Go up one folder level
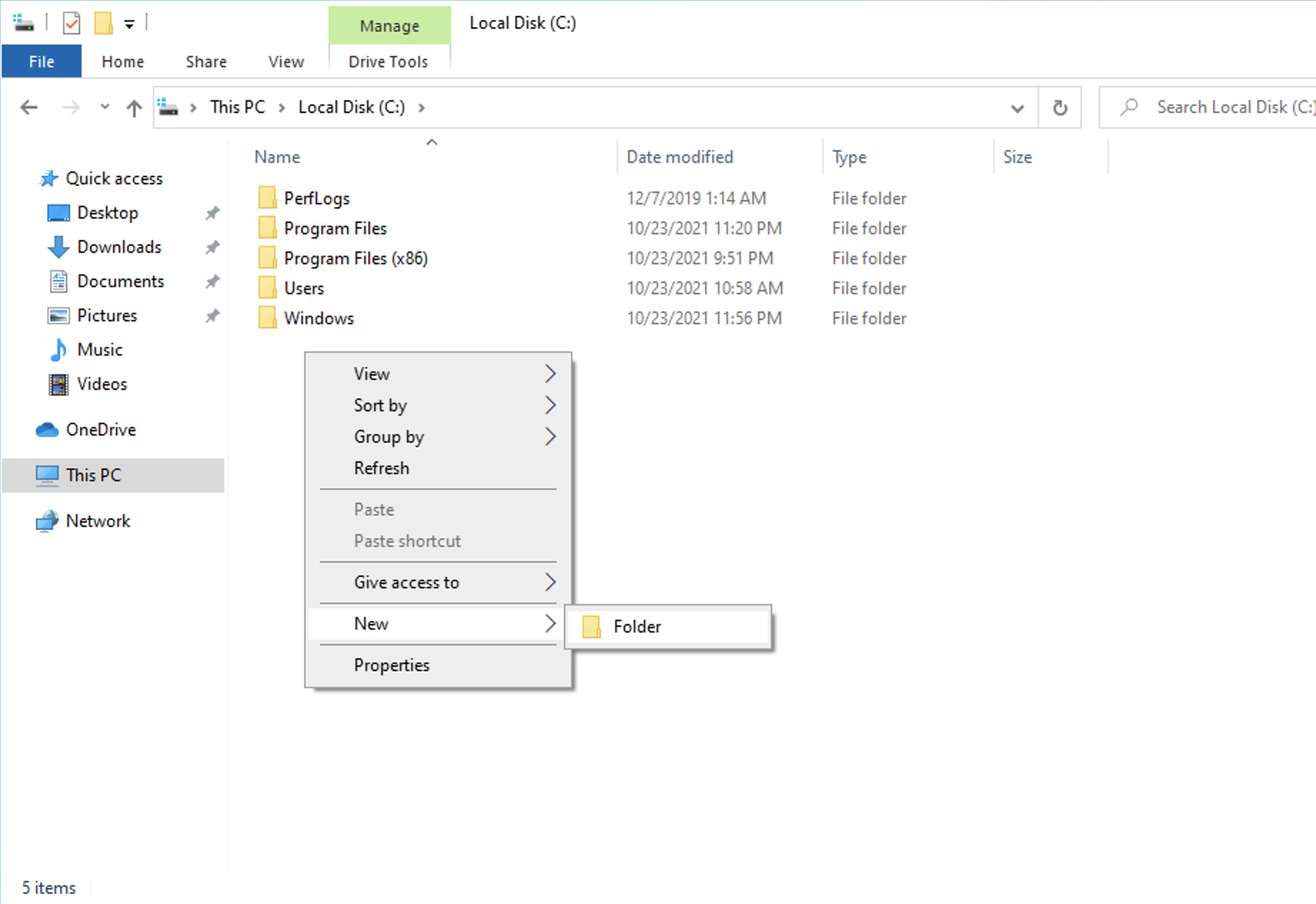This screenshot has width=1316, height=904. coord(133,108)
